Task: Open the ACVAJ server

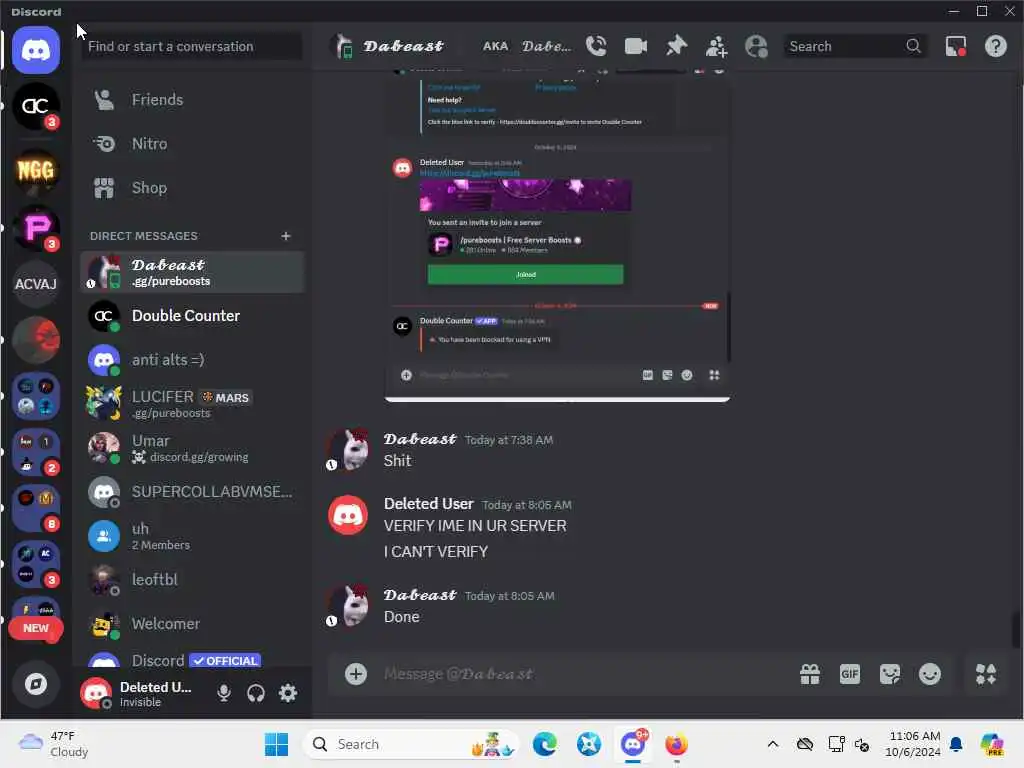Action: click(x=36, y=284)
